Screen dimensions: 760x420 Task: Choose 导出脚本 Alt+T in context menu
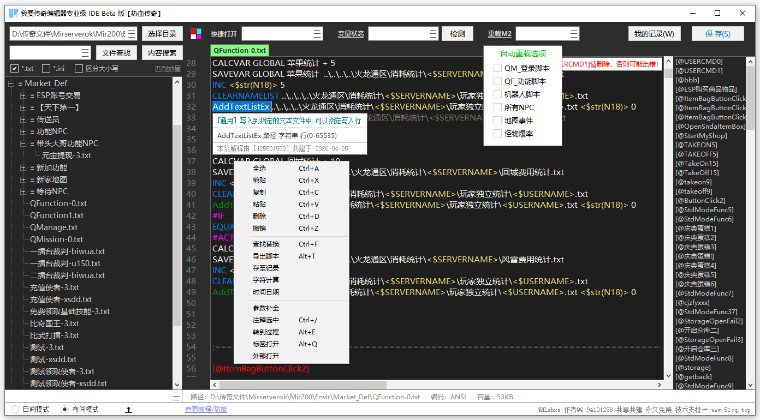(x=291, y=256)
